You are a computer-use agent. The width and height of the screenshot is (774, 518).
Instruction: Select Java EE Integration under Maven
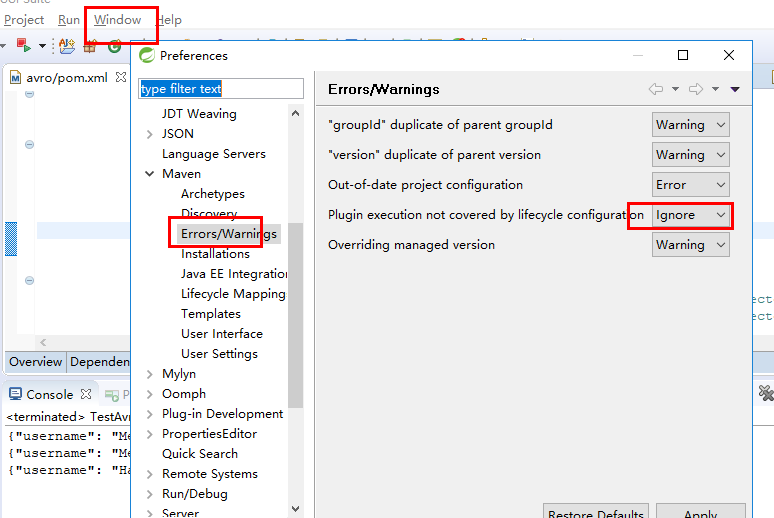click(233, 274)
